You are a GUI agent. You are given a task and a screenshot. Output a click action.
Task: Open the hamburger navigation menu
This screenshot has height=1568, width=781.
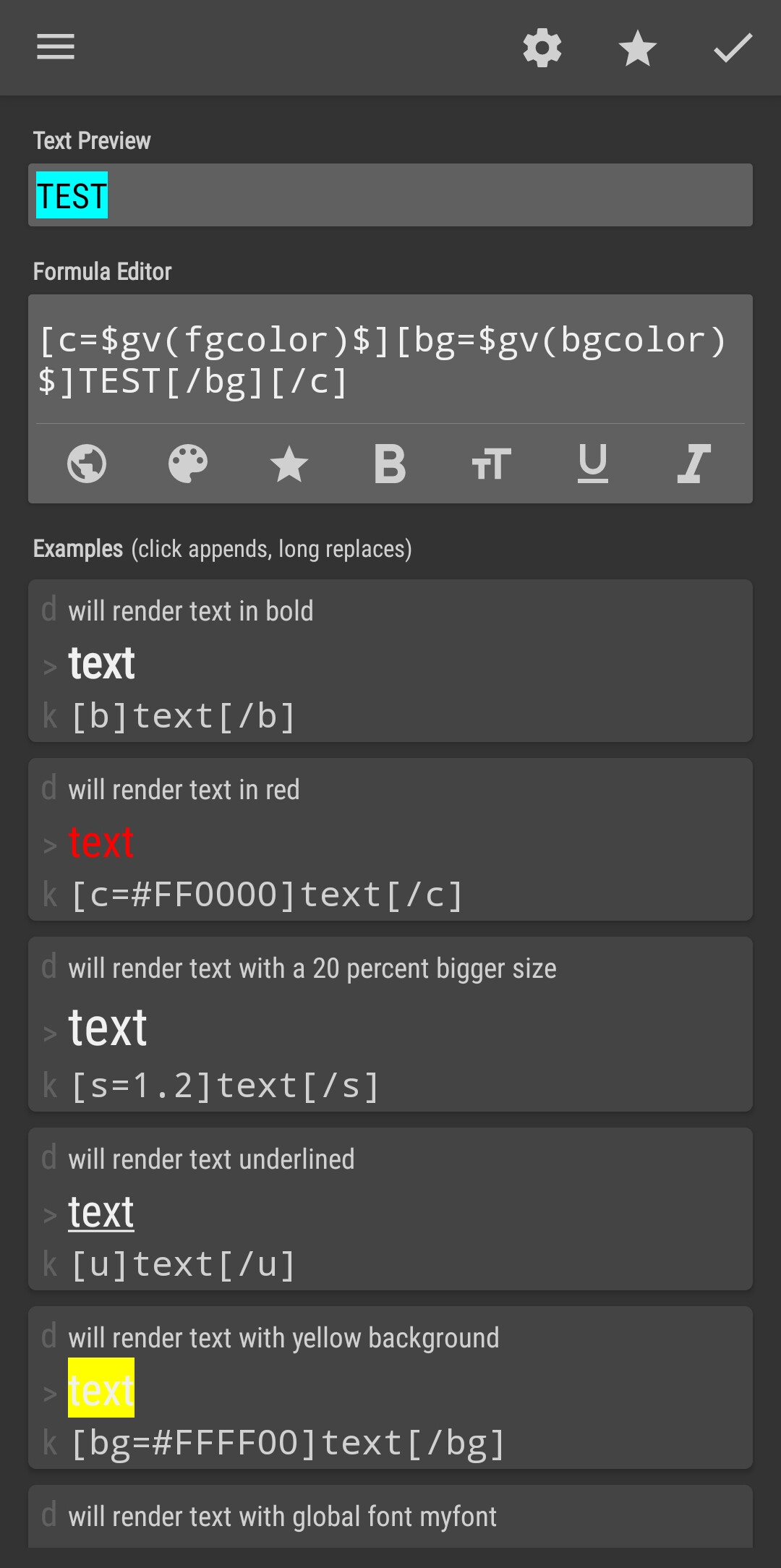pyautogui.click(x=56, y=48)
